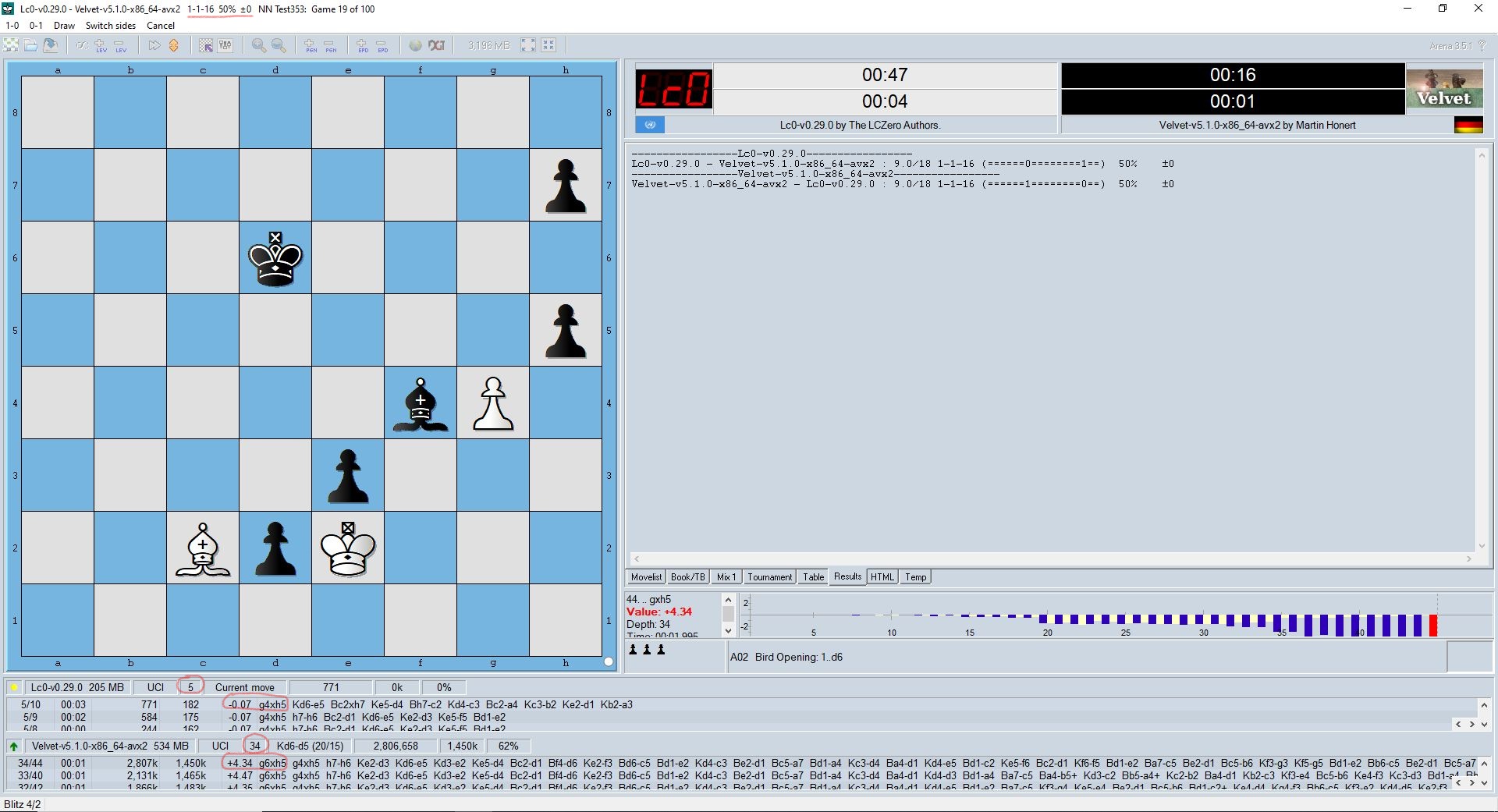Image resolution: width=1498 pixels, height=812 pixels.
Task: Click the Lc0 white clock showing 00:47
Action: click(885, 75)
